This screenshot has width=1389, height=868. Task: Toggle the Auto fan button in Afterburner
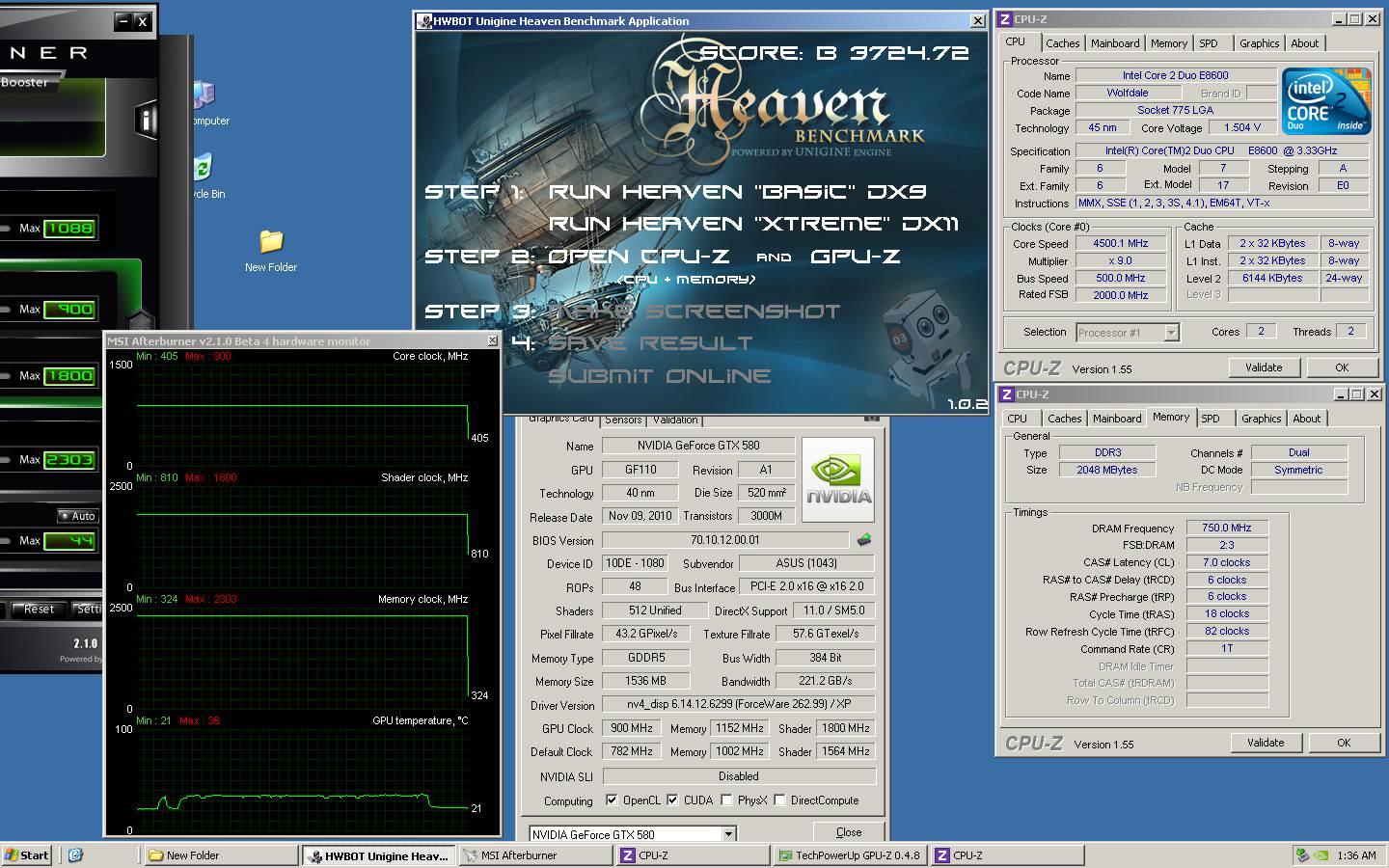78,516
